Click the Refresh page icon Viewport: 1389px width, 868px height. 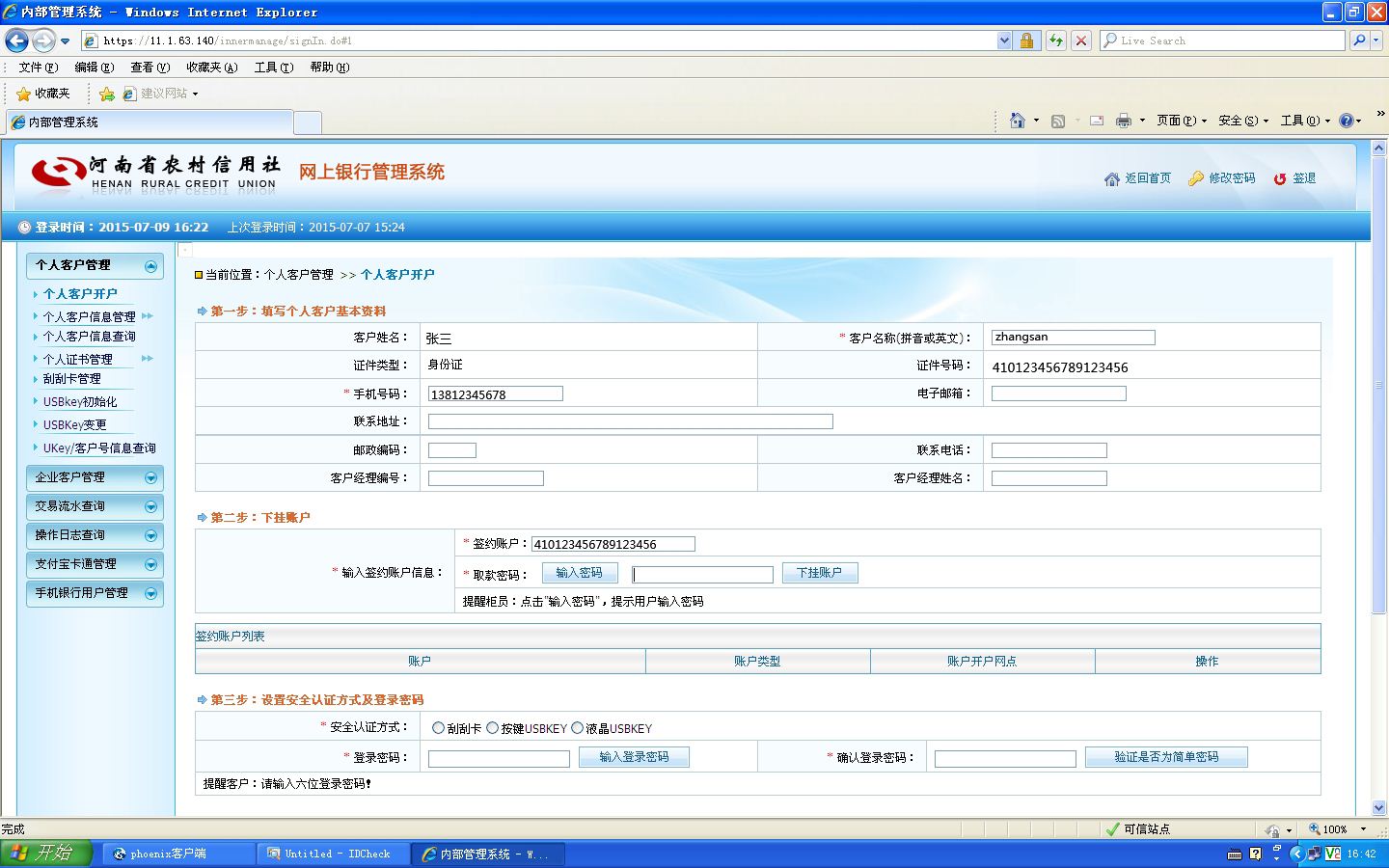(x=1055, y=41)
